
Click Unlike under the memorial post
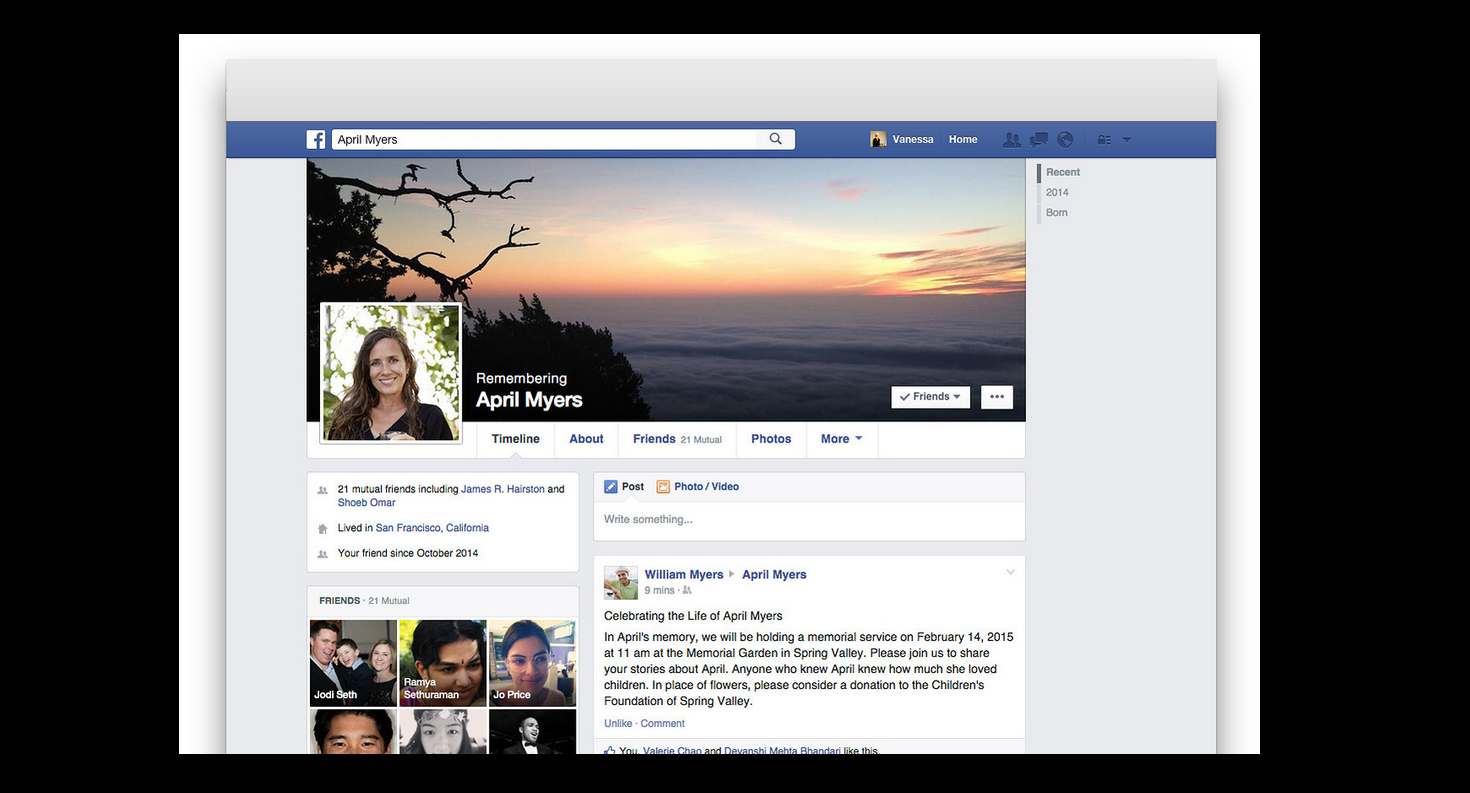pyautogui.click(x=618, y=723)
